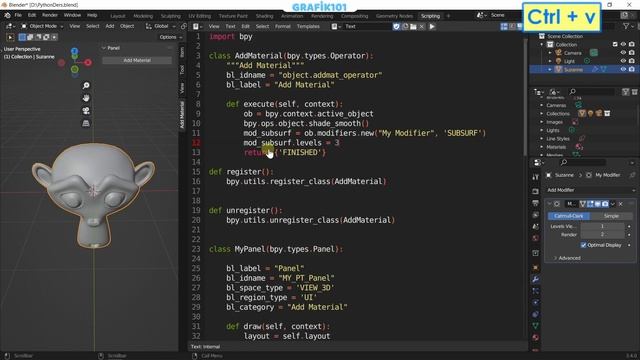Toggle the Optimal Display checkbox
The height and width of the screenshot is (360, 640).
(x=583, y=245)
